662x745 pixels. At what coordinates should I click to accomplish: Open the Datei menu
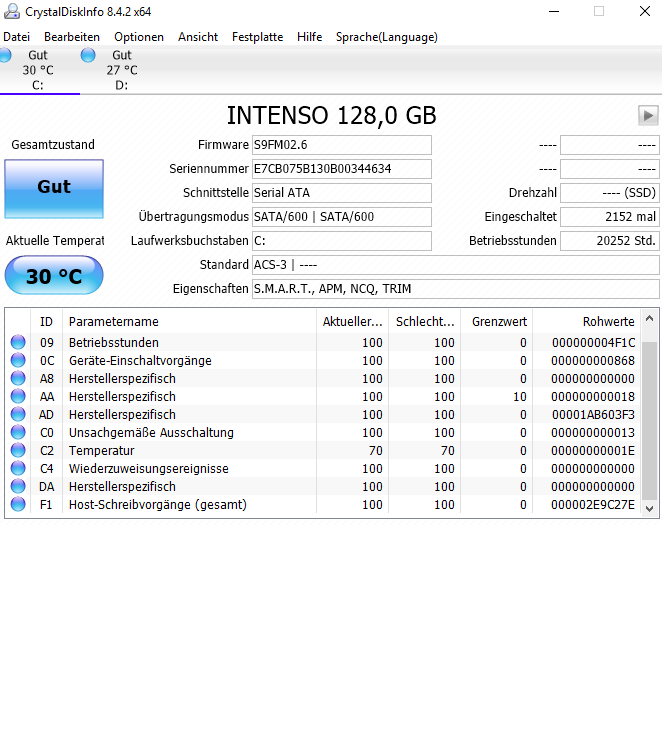coord(17,37)
